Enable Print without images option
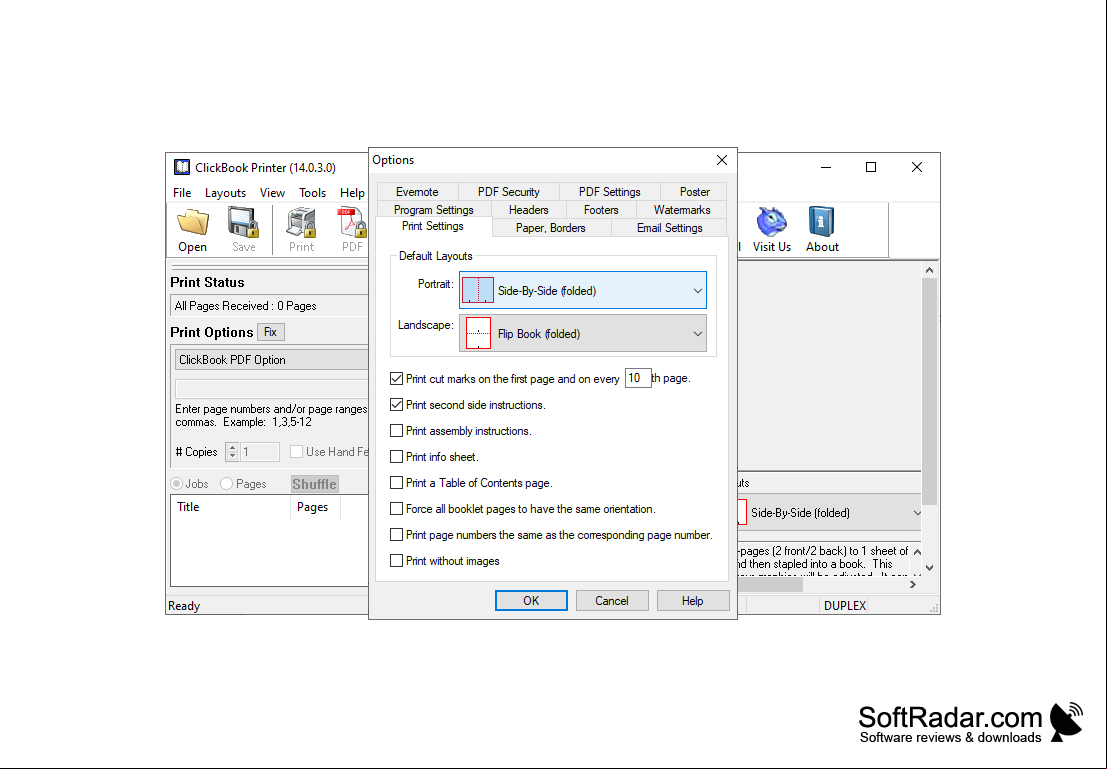This screenshot has width=1107, height=769. [x=397, y=561]
